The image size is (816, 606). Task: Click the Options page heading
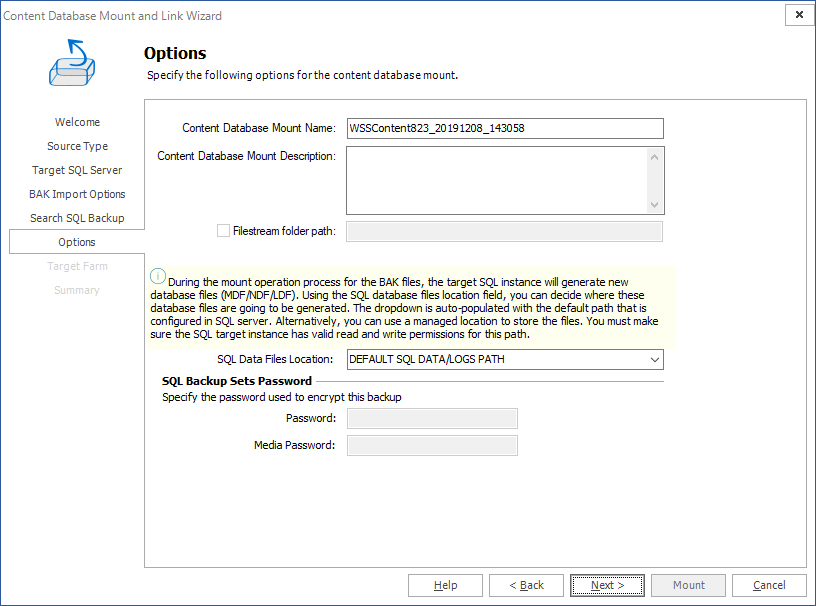point(175,53)
